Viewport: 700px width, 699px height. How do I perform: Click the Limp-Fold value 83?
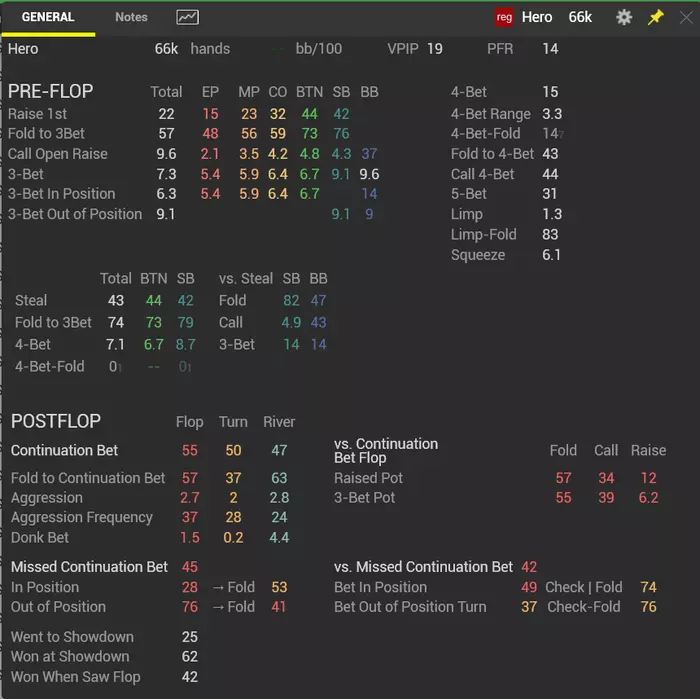coord(550,234)
